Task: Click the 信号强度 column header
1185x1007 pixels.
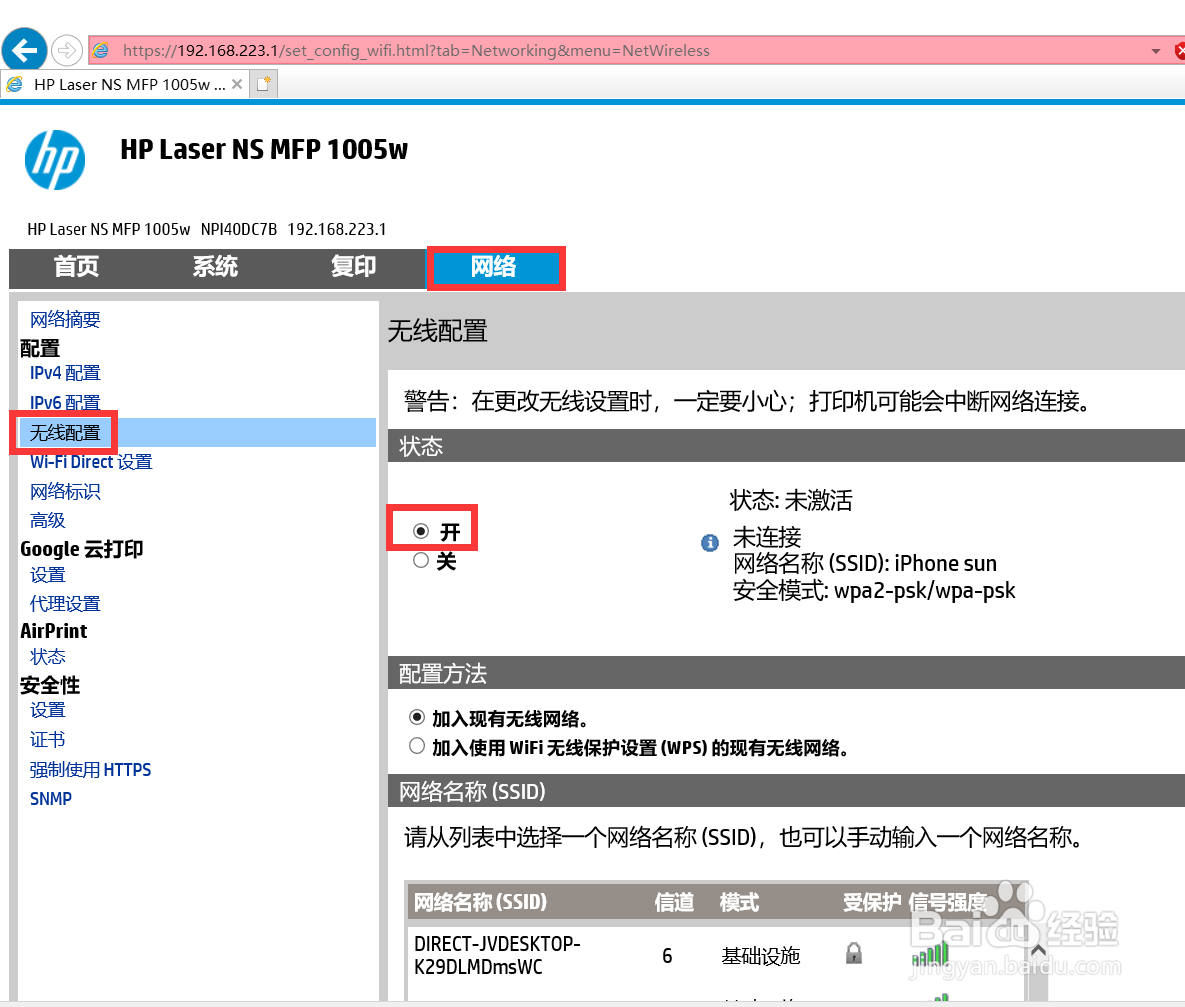Action: [x=947, y=902]
